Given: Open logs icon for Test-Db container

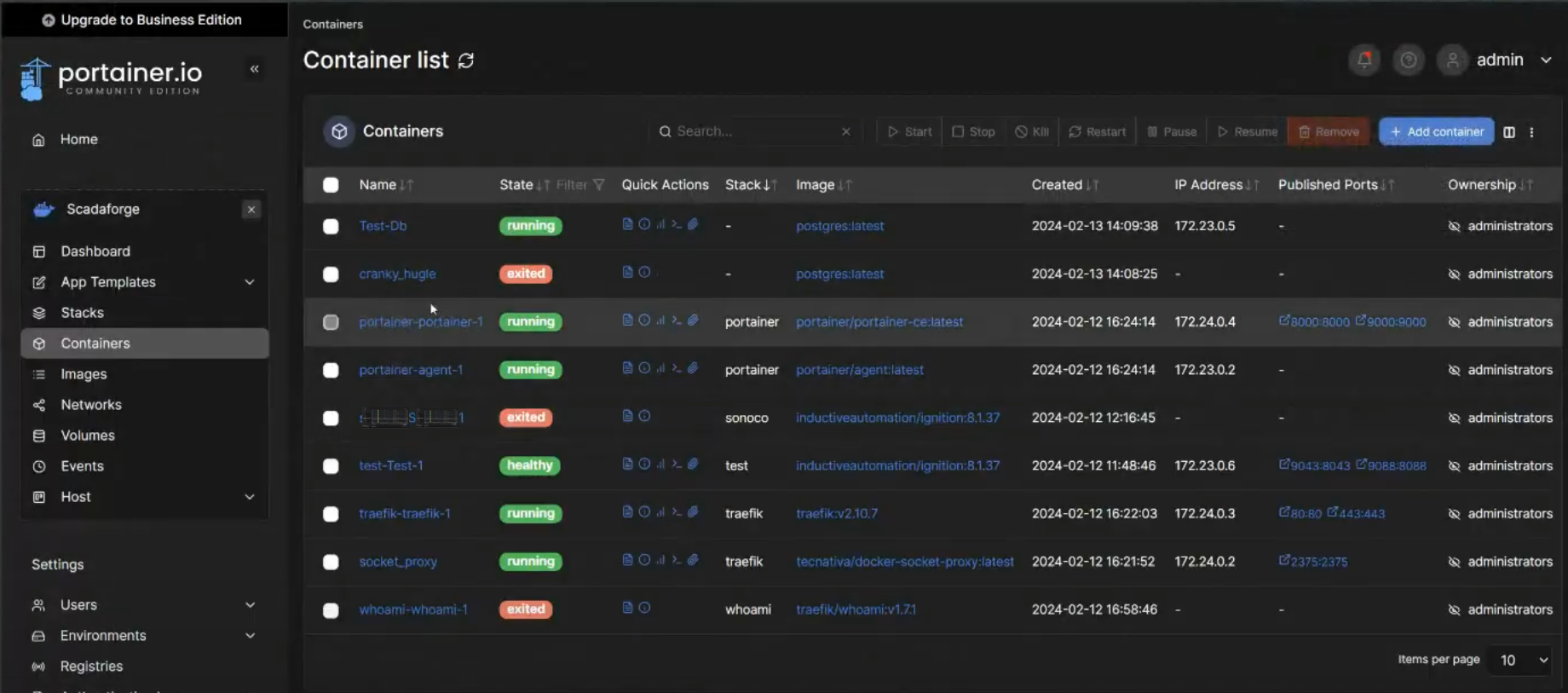Looking at the screenshot, I should pos(627,224).
